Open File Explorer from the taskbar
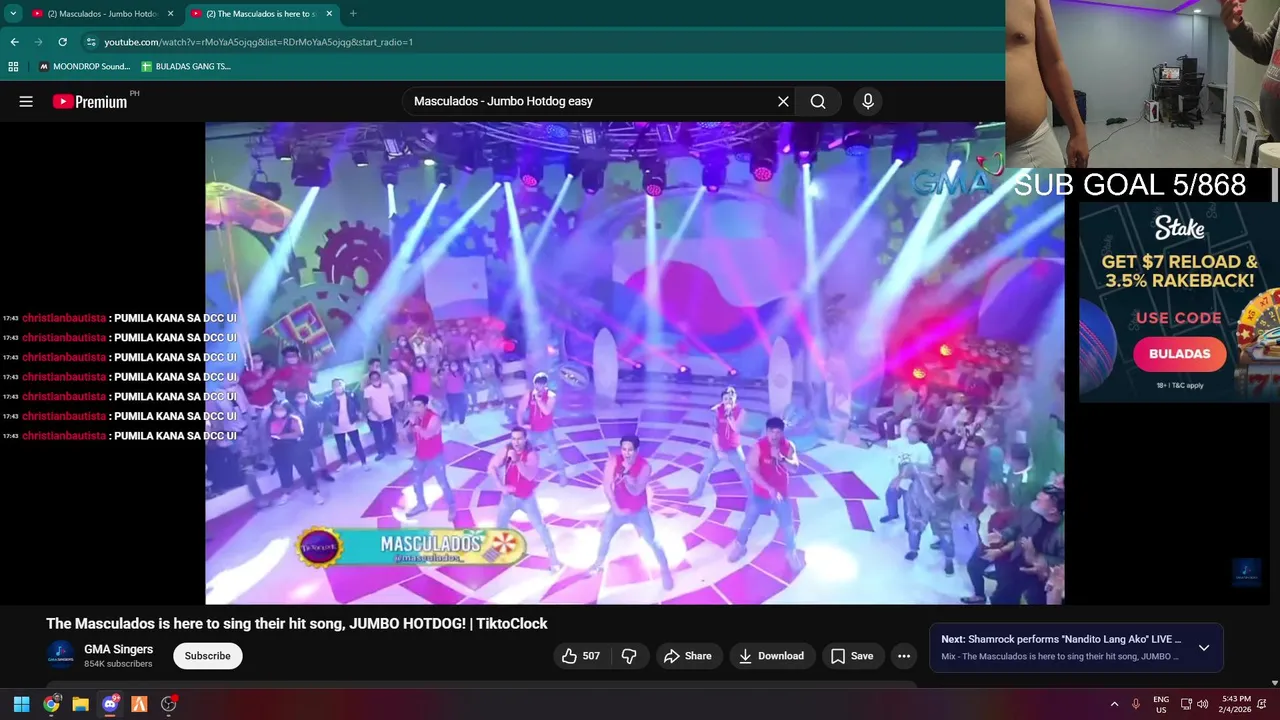Image resolution: width=1280 pixels, height=720 pixels. pyautogui.click(x=80, y=704)
